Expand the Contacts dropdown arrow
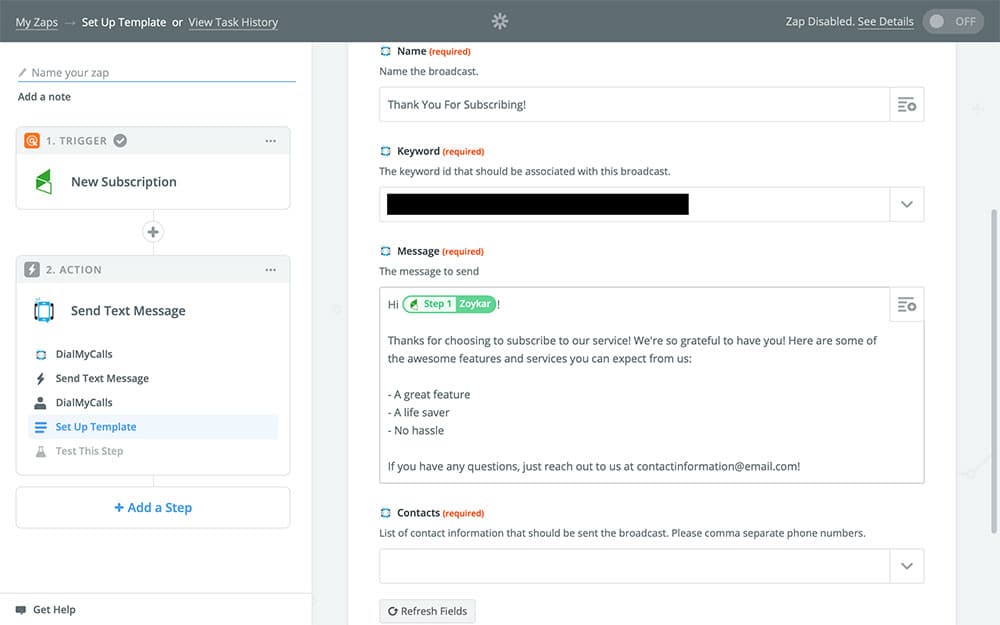 coord(906,566)
